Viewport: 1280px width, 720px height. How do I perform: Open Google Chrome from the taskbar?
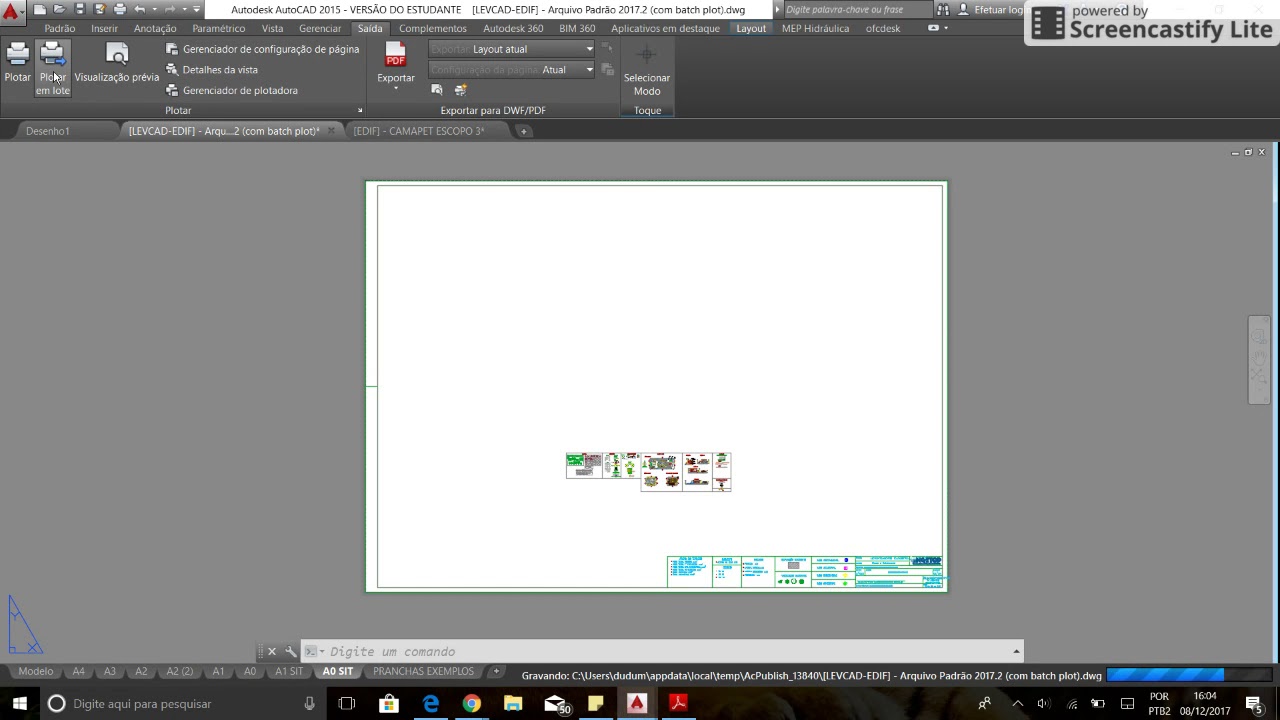[x=471, y=704]
